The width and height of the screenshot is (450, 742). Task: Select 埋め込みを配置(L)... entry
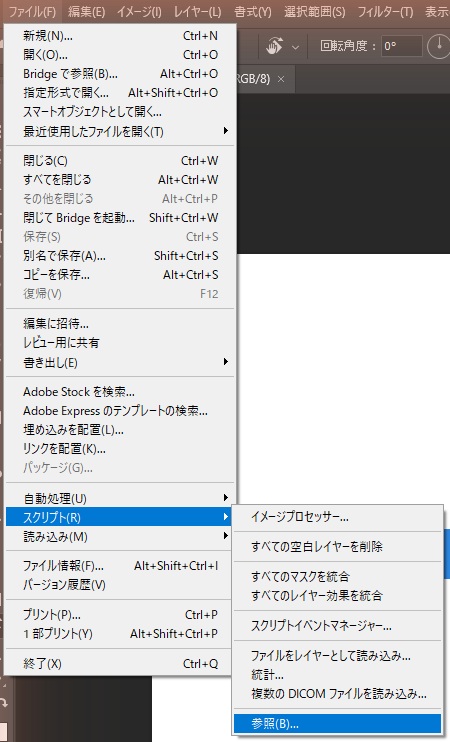(x=120, y=430)
